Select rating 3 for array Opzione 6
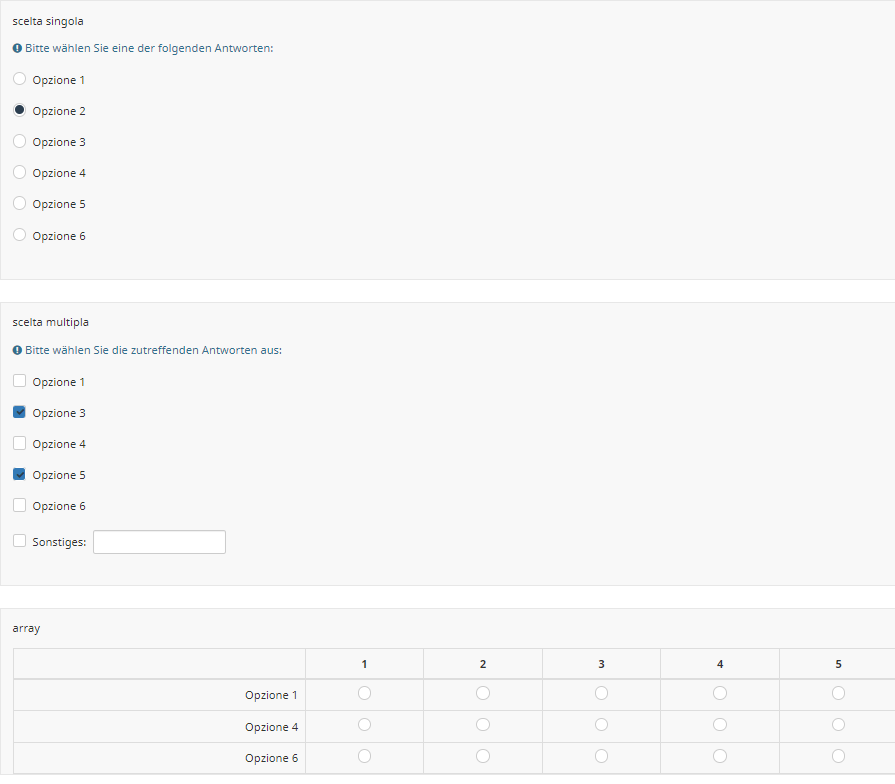The image size is (895, 784). [602, 756]
